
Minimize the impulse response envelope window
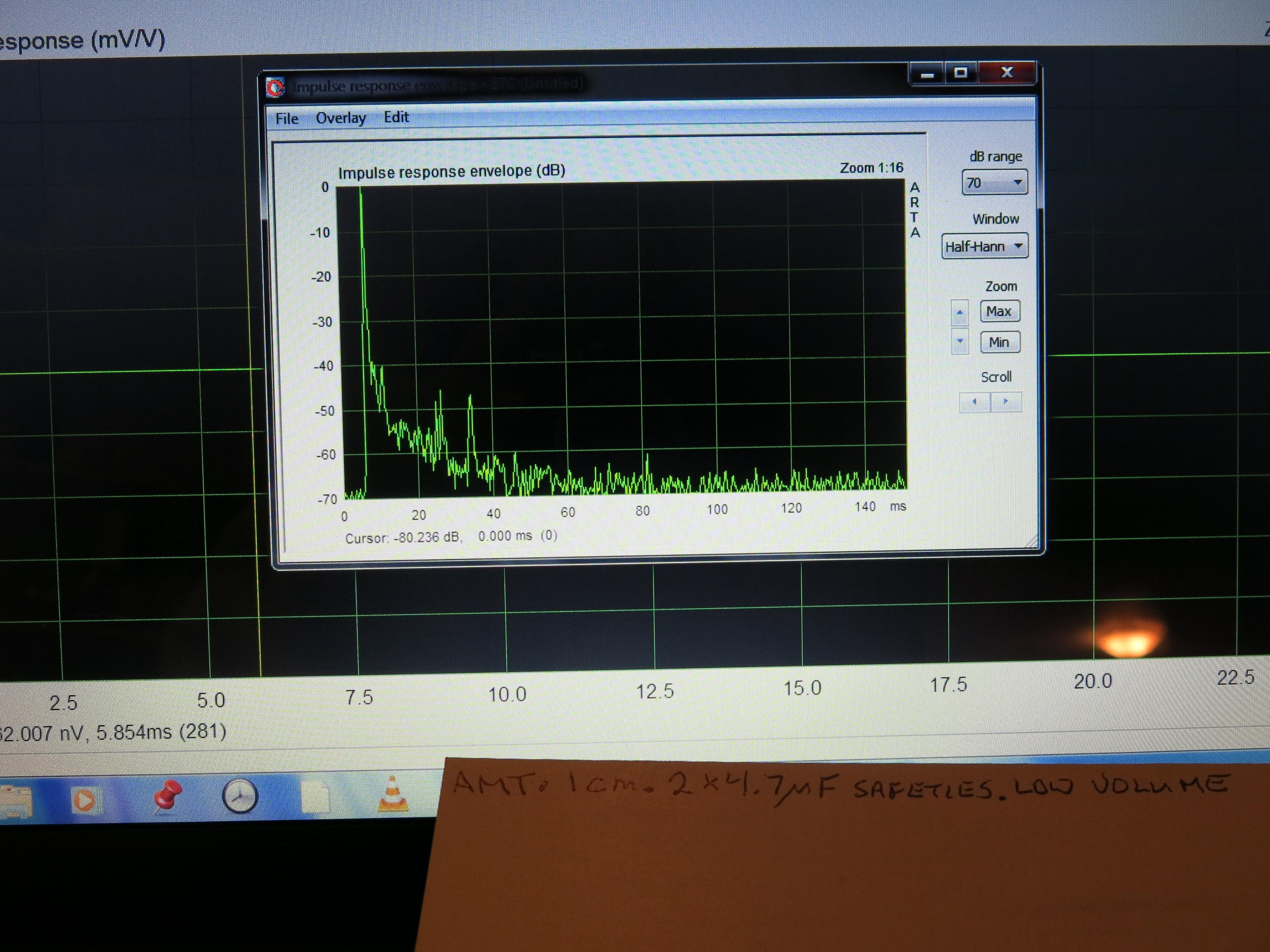click(927, 74)
